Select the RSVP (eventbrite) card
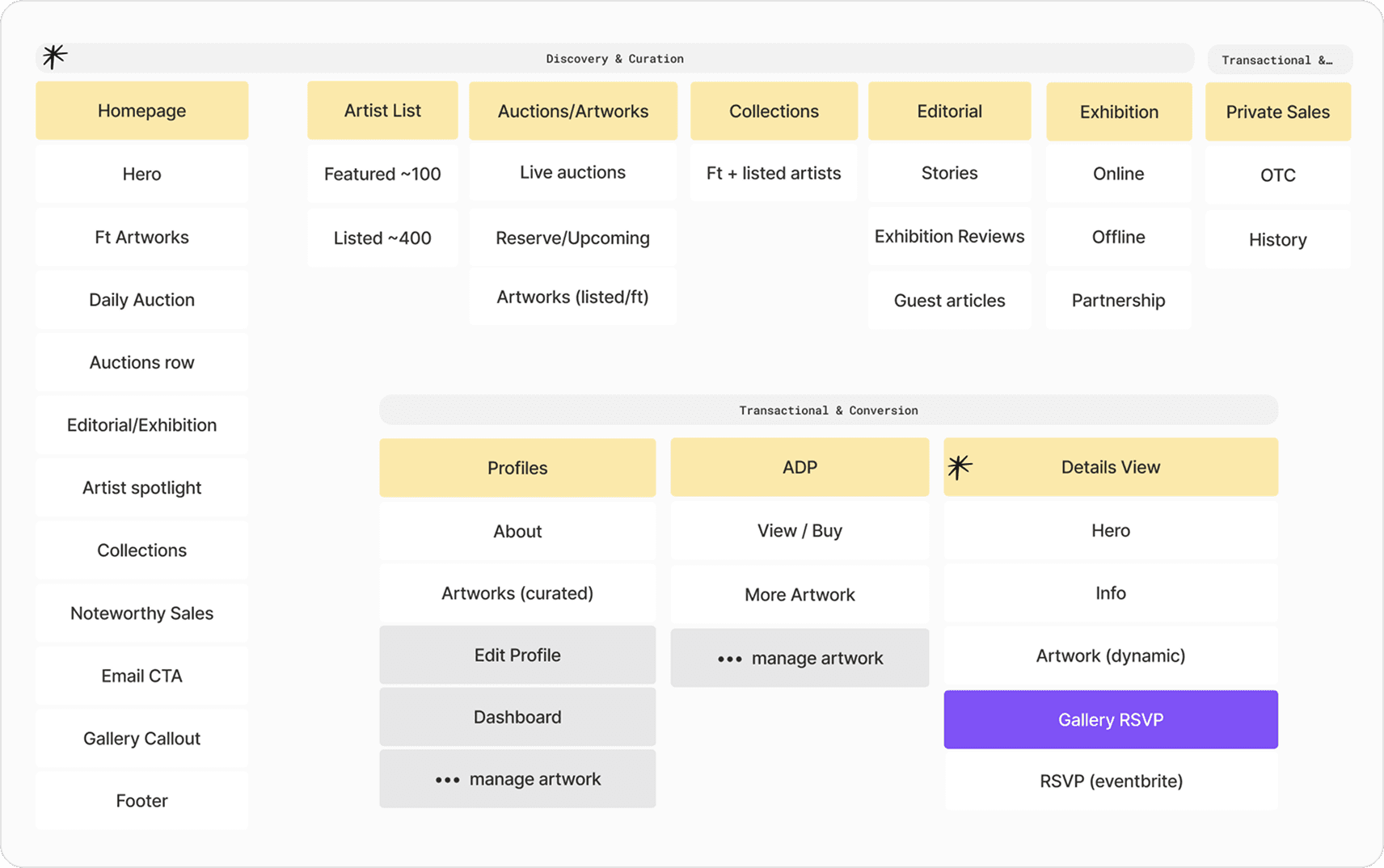This screenshot has width=1384, height=868. pyautogui.click(x=1110, y=782)
